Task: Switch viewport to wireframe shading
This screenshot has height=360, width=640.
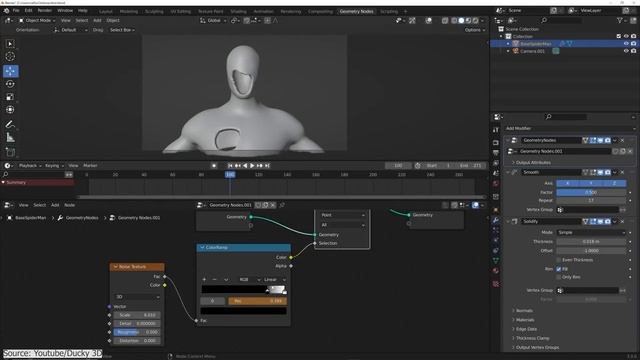Action: 454,20
